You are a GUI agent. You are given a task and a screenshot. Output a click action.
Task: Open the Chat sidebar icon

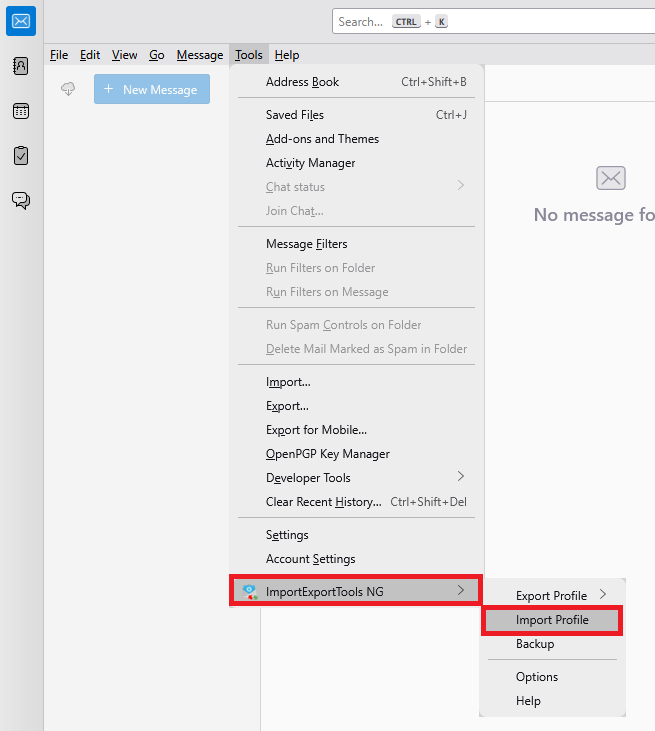coord(21,200)
